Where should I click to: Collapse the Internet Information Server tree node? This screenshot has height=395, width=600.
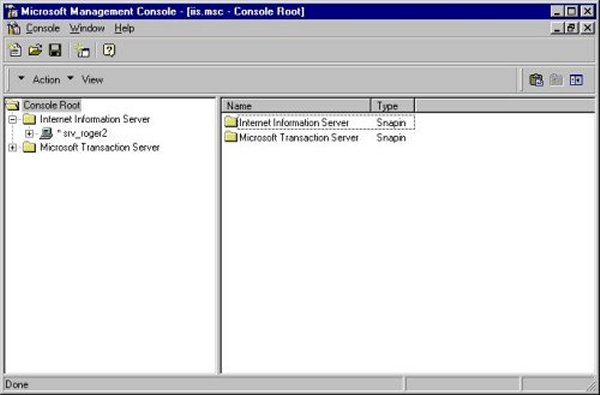[x=13, y=119]
